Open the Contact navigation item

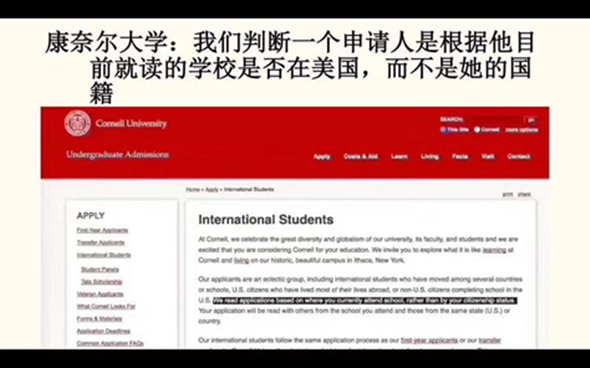(x=519, y=157)
